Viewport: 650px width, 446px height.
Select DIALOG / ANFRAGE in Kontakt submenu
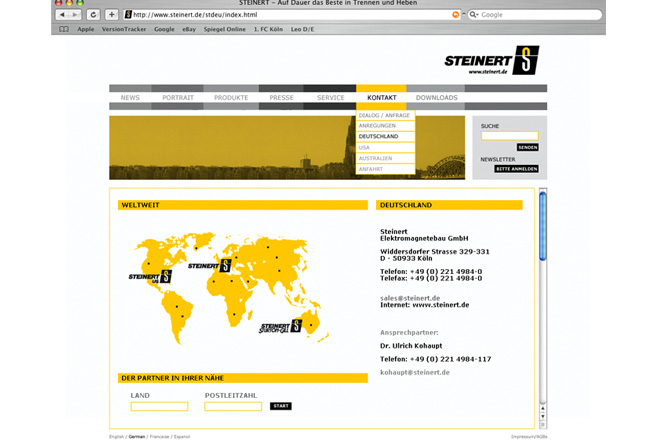point(385,115)
